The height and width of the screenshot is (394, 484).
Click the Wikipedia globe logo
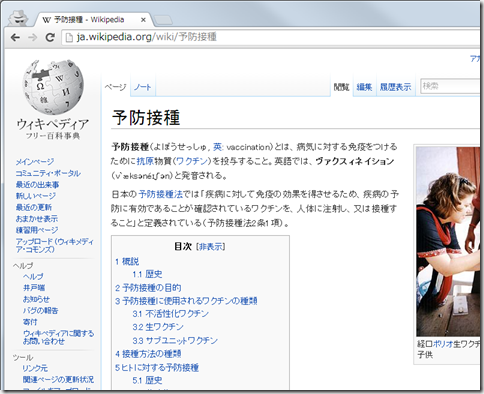[53, 87]
